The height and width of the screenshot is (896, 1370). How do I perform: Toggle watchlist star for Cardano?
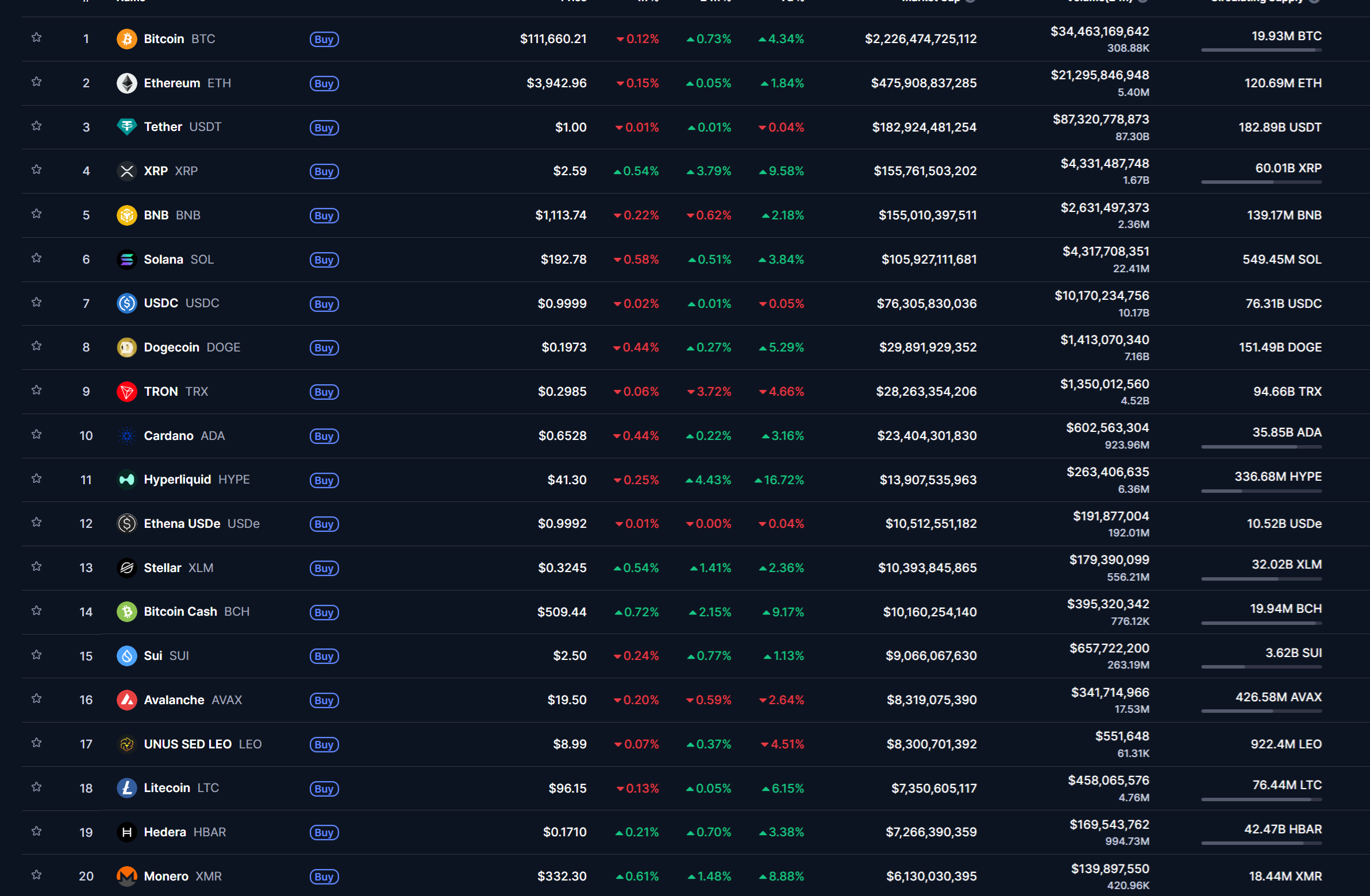click(x=36, y=434)
